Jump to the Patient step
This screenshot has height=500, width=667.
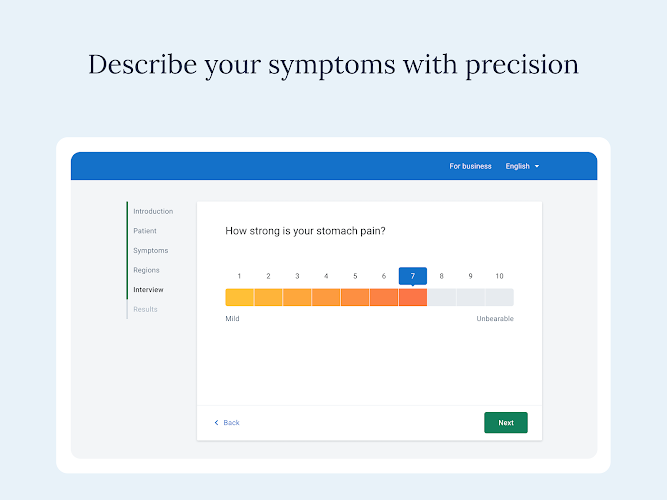(x=145, y=231)
